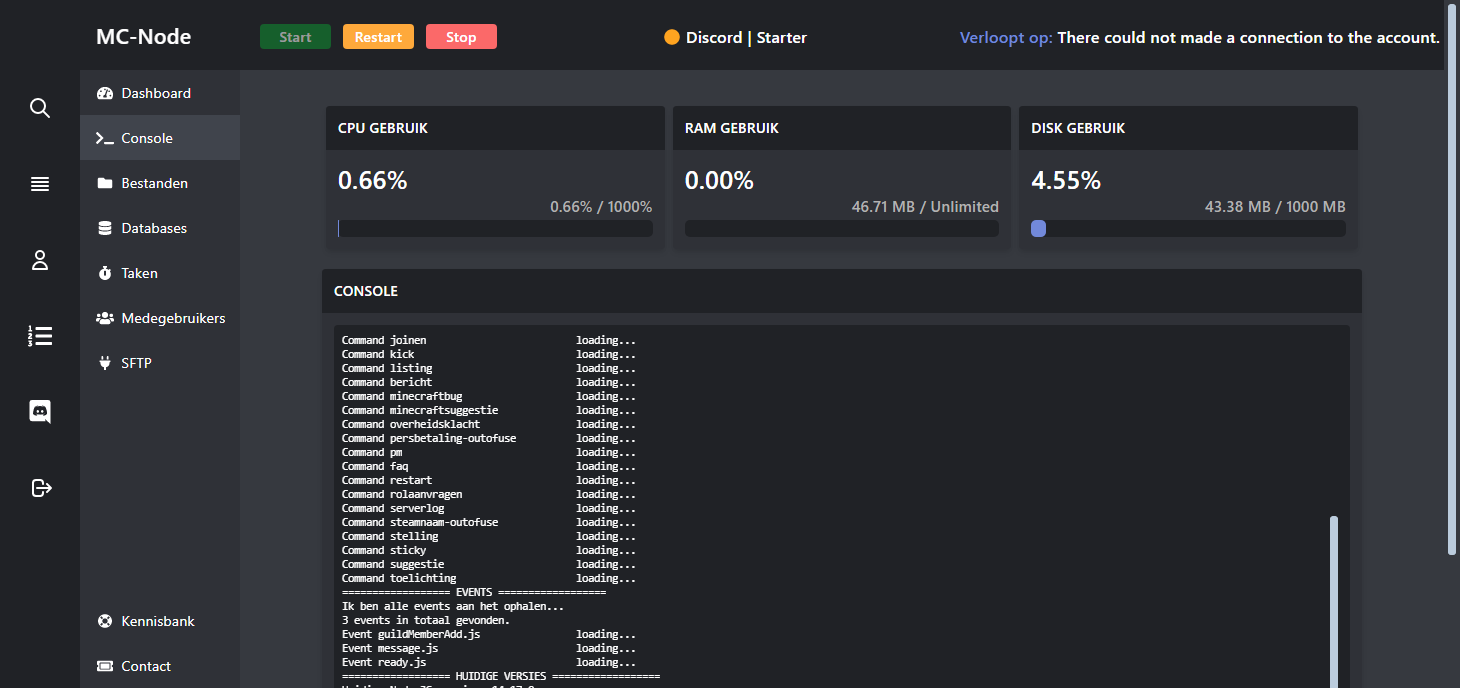The width and height of the screenshot is (1460, 688).
Task: Go to the Databases section
Action: [154, 228]
